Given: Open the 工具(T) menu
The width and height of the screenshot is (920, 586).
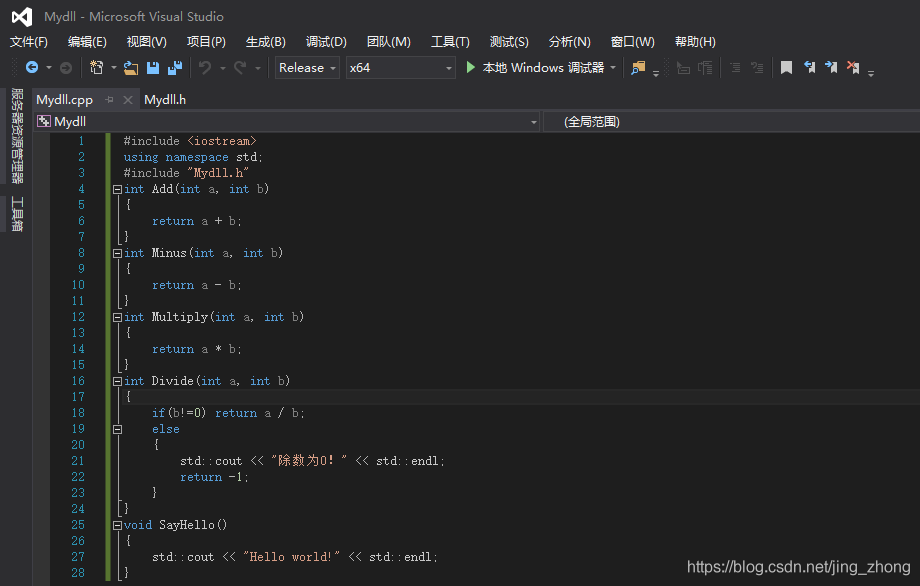Looking at the screenshot, I should click(x=450, y=42).
